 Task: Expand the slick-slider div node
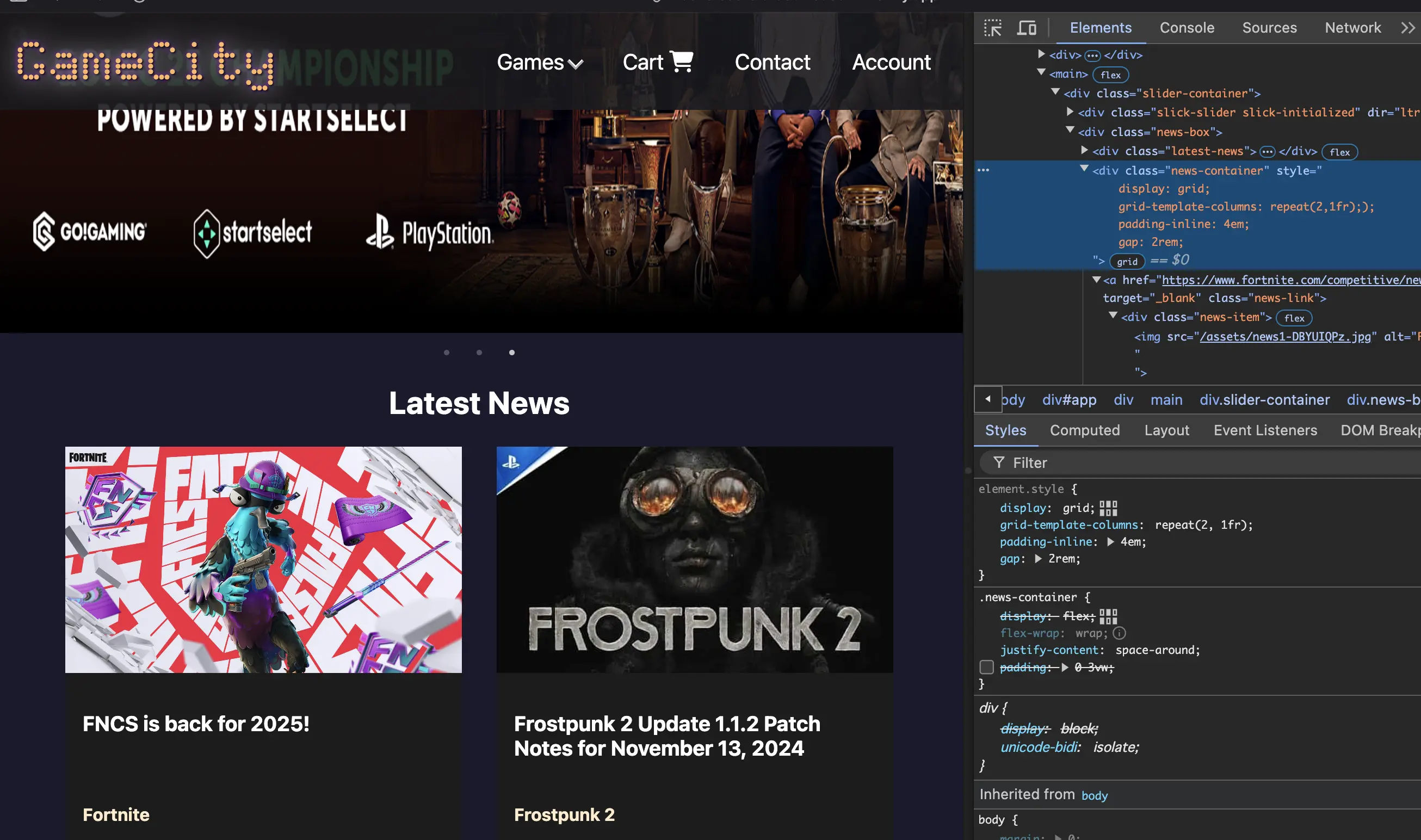pos(1070,112)
